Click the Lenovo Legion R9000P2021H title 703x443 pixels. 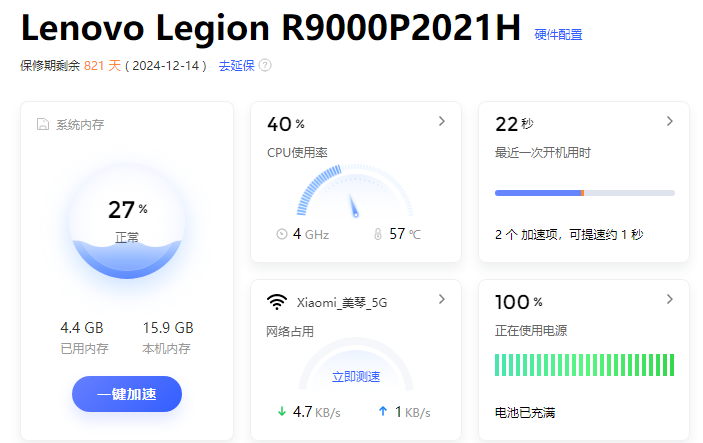(271, 29)
